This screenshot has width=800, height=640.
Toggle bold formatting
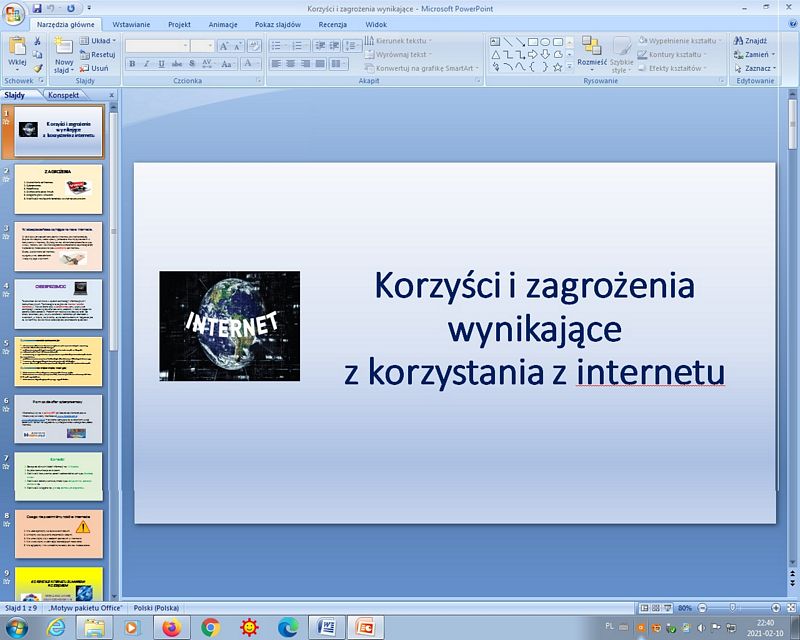[x=132, y=64]
